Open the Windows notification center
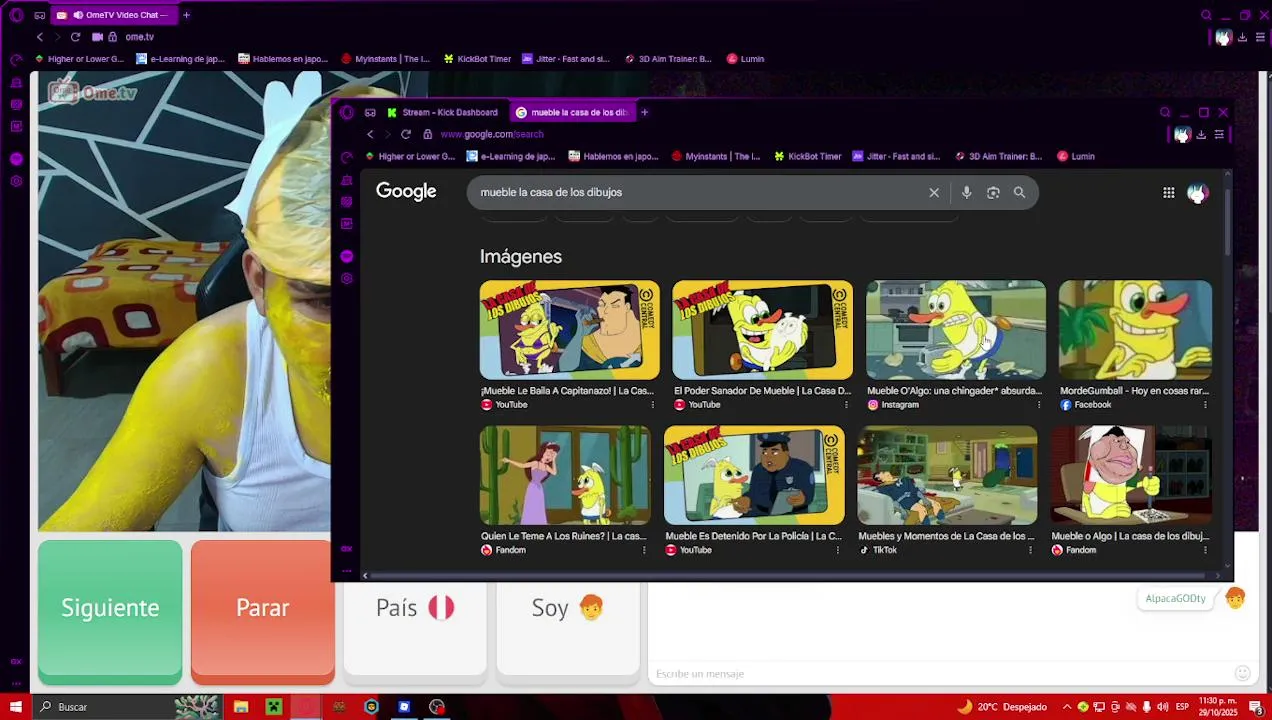Screen dimensions: 1272x720 click(x=1256, y=707)
